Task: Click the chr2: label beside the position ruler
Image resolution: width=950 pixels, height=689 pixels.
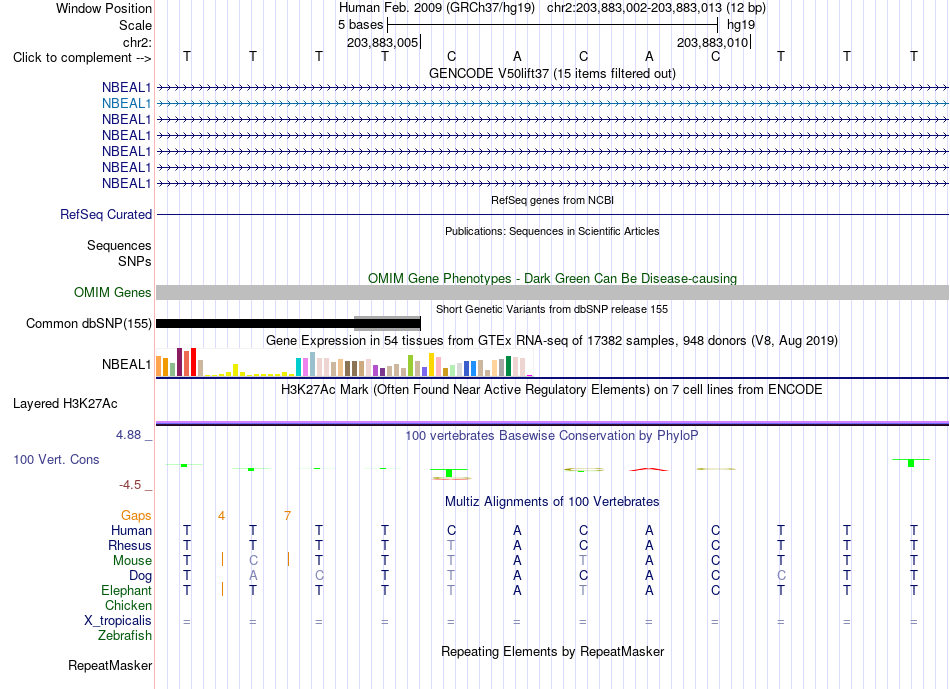Action: [137, 42]
